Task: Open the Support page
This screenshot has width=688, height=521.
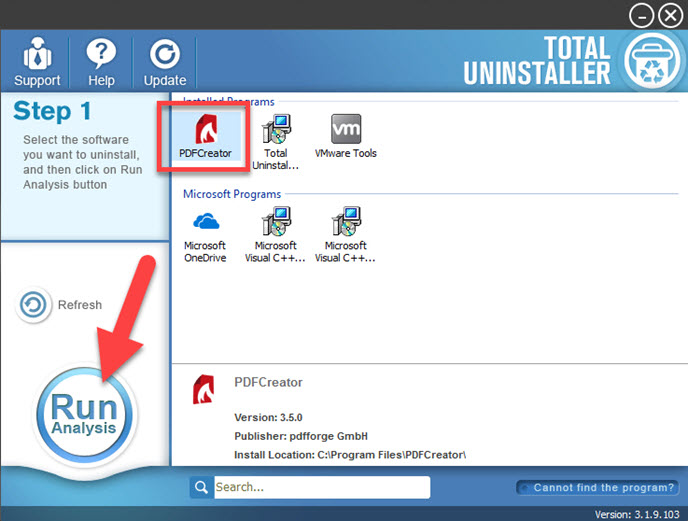Action: pos(37,61)
